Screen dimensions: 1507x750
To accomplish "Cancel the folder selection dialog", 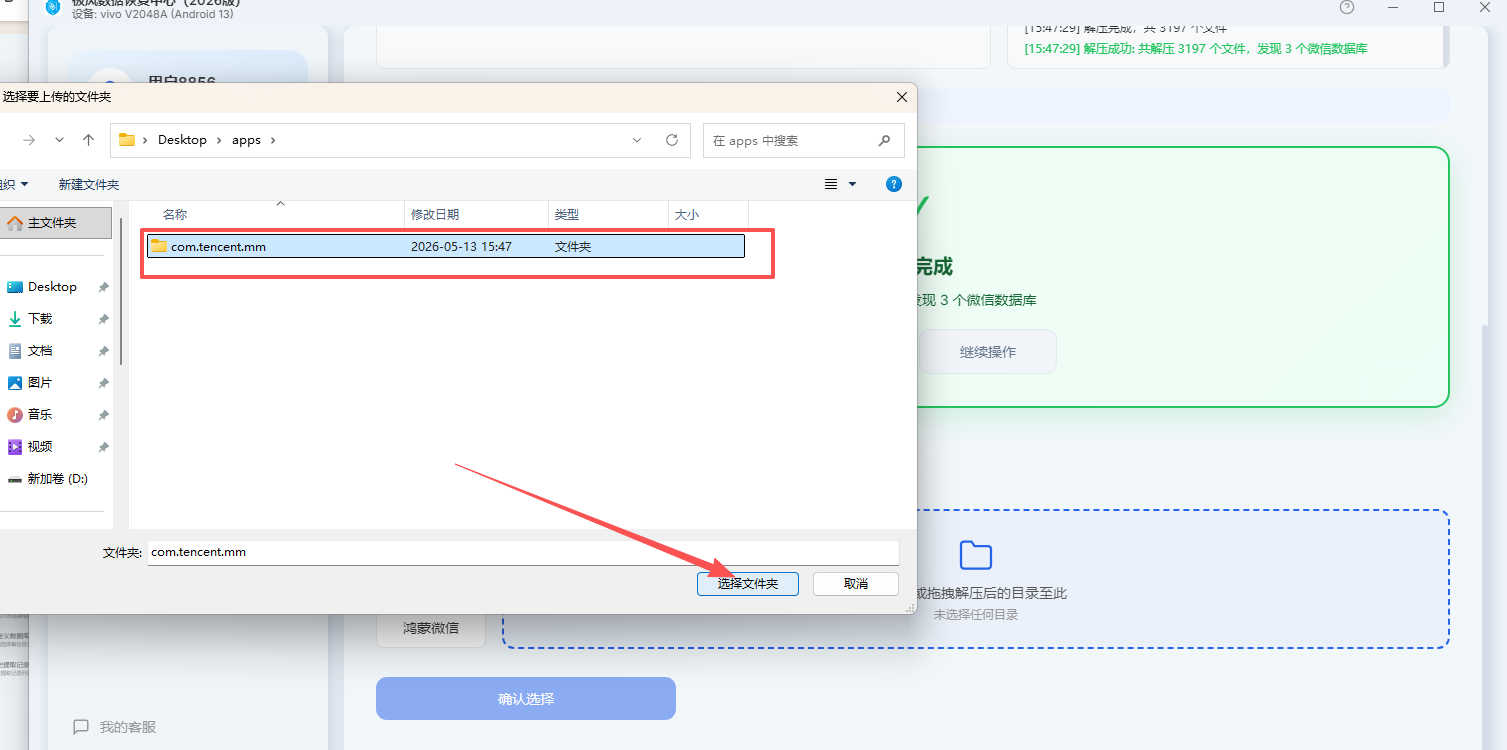I will click(x=855, y=583).
